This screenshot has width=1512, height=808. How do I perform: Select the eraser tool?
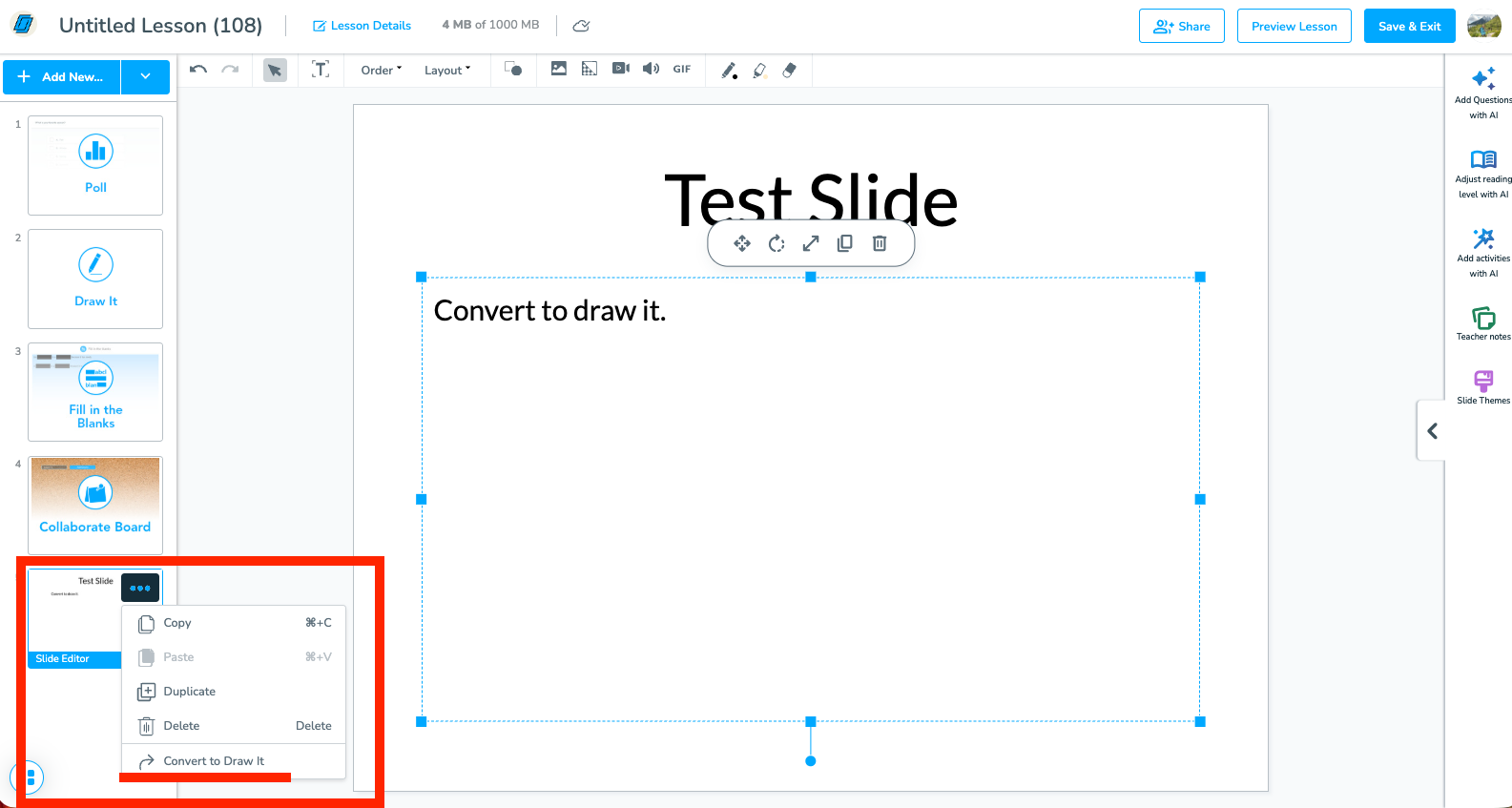coord(789,70)
